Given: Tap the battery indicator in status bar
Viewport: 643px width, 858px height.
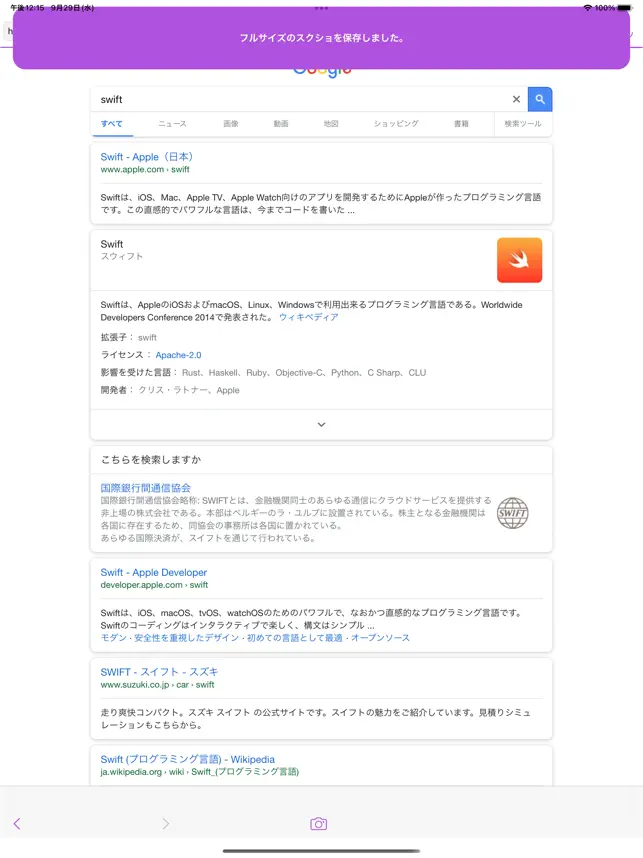Looking at the screenshot, I should click(x=624, y=8).
